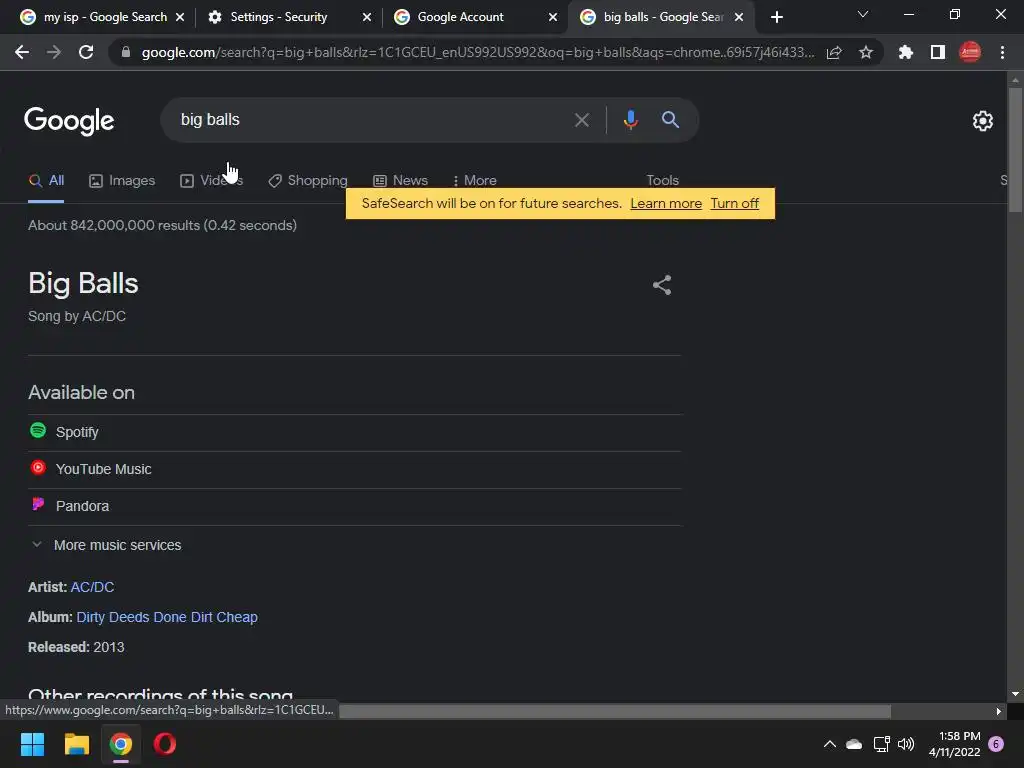Click 'About 842,000,000 results' text
Image resolution: width=1024 pixels, height=768 pixels.
click(x=114, y=225)
